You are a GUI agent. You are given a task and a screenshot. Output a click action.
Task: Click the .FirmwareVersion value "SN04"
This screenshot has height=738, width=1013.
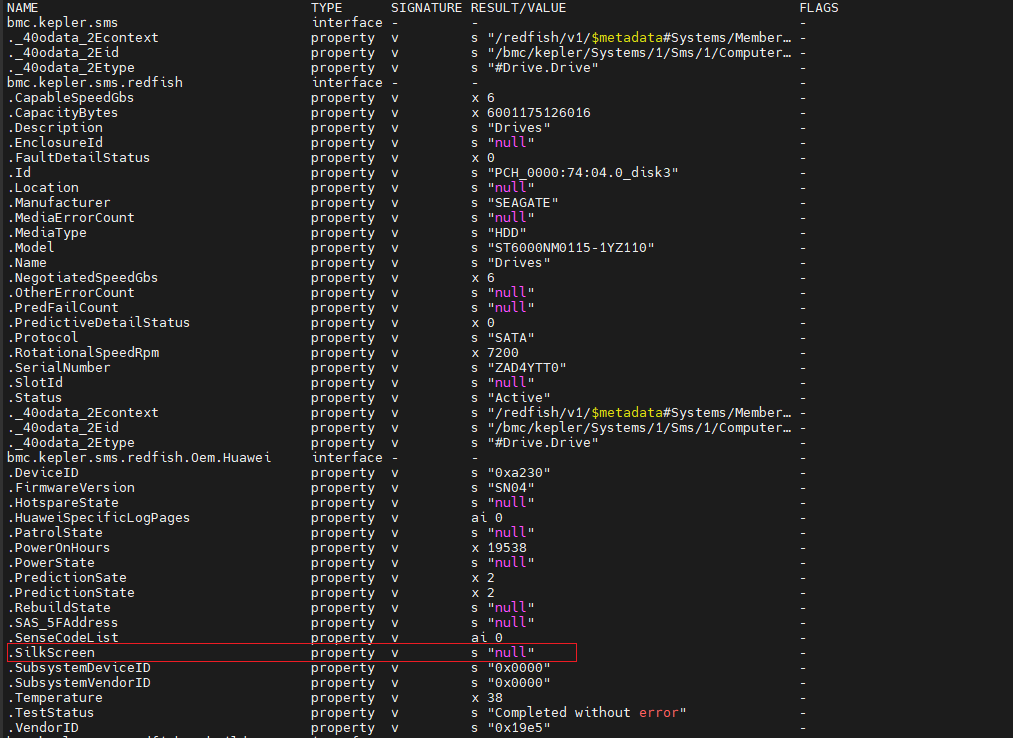point(510,488)
